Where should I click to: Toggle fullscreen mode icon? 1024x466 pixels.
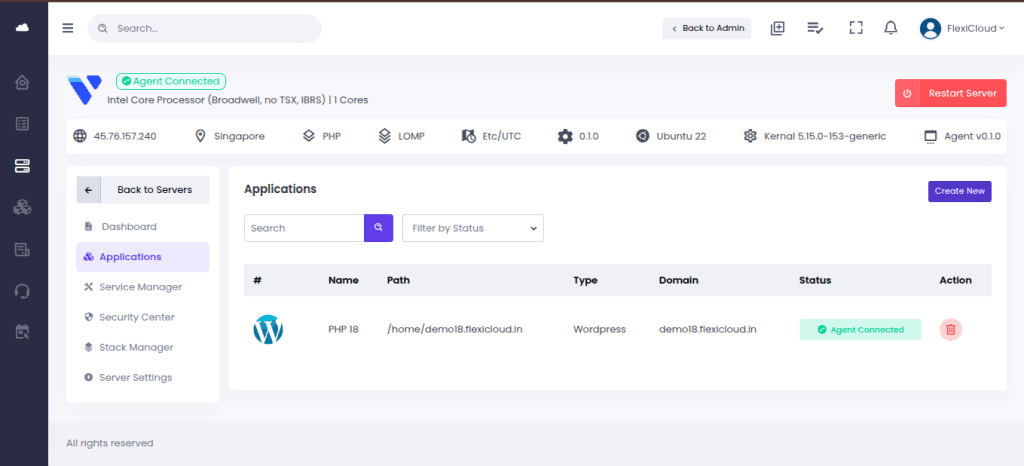coord(855,28)
